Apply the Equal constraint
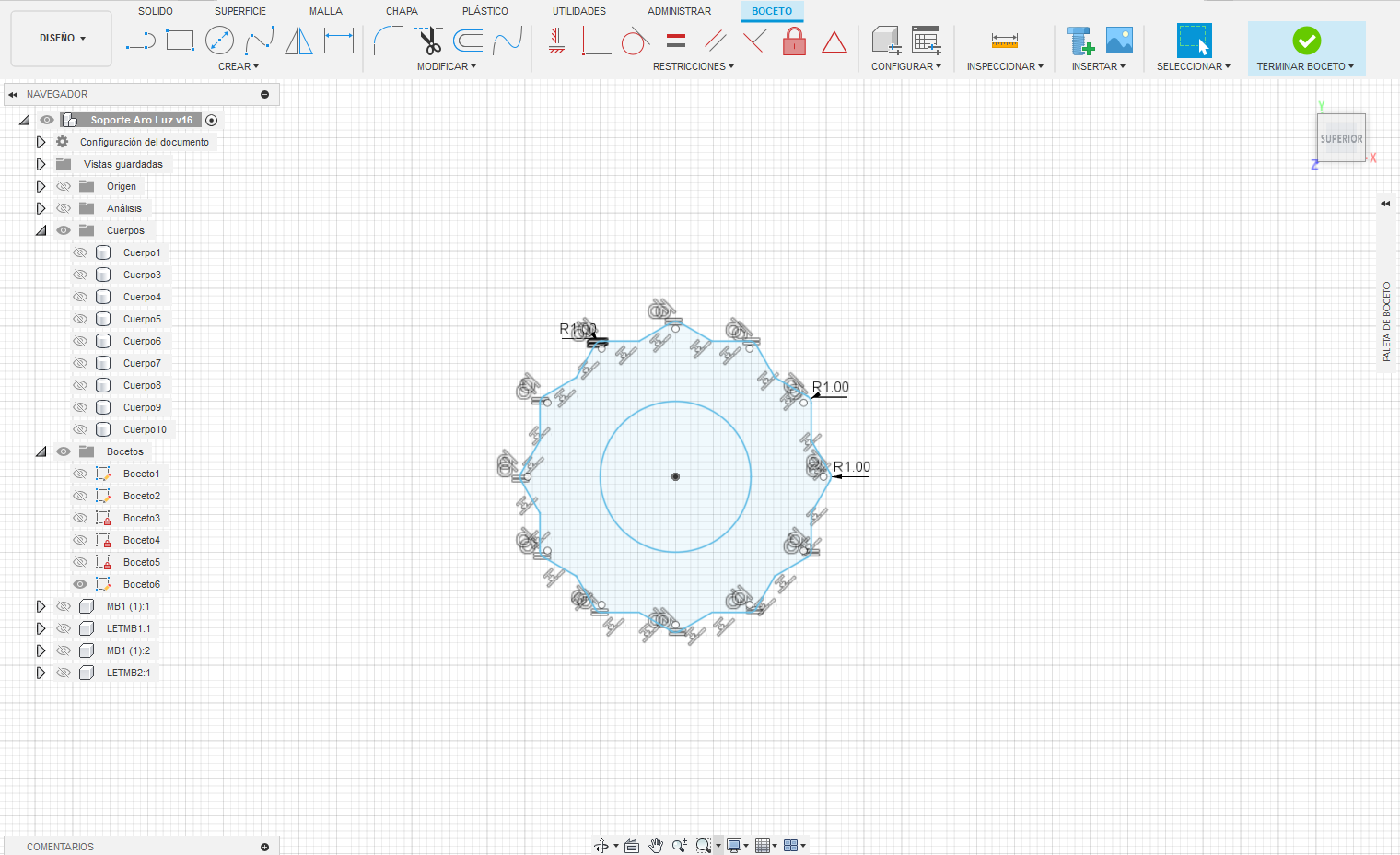This screenshot has height=855, width=1400. pyautogui.click(x=676, y=41)
